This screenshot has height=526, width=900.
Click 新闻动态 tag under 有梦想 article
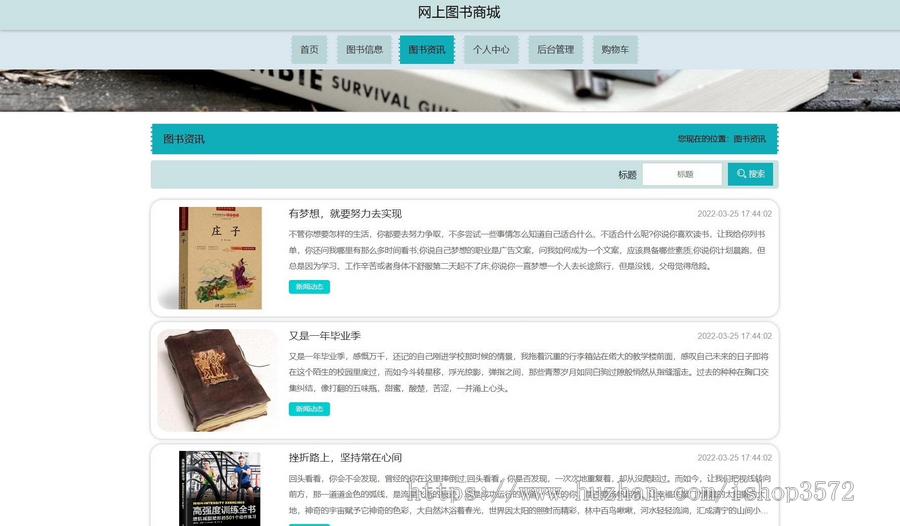[x=309, y=287]
